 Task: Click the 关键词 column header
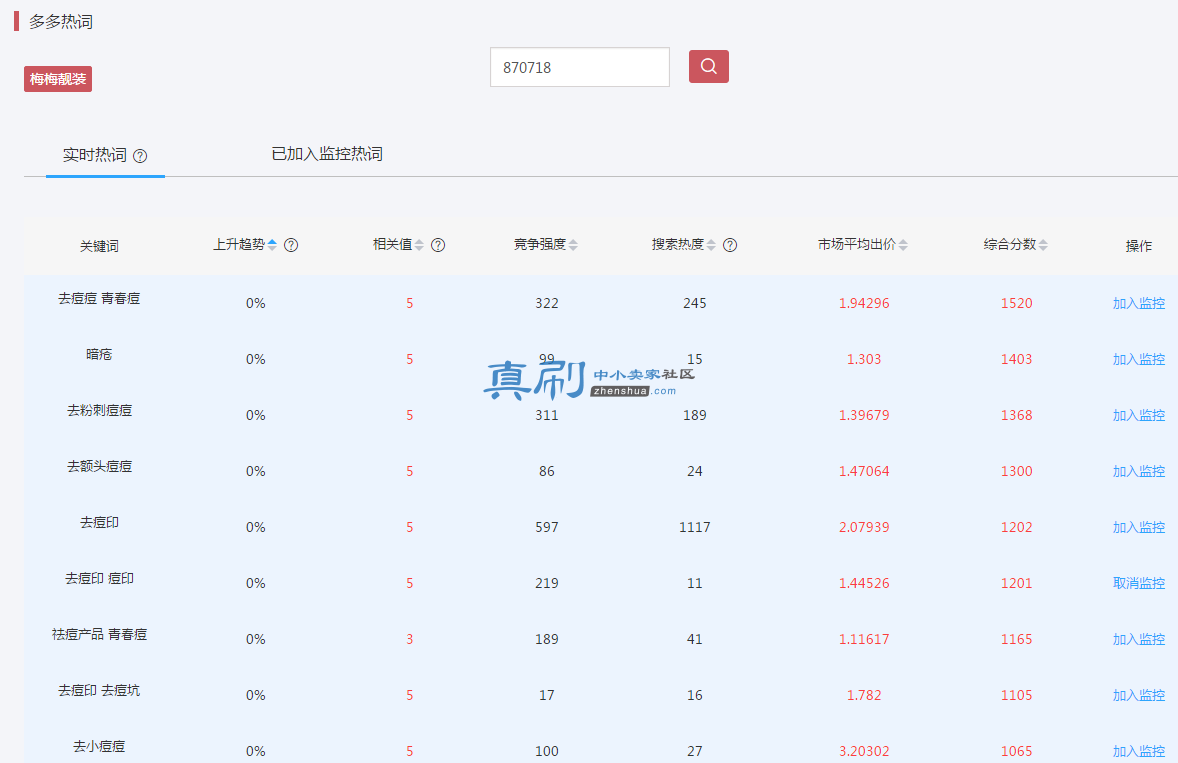click(x=99, y=246)
